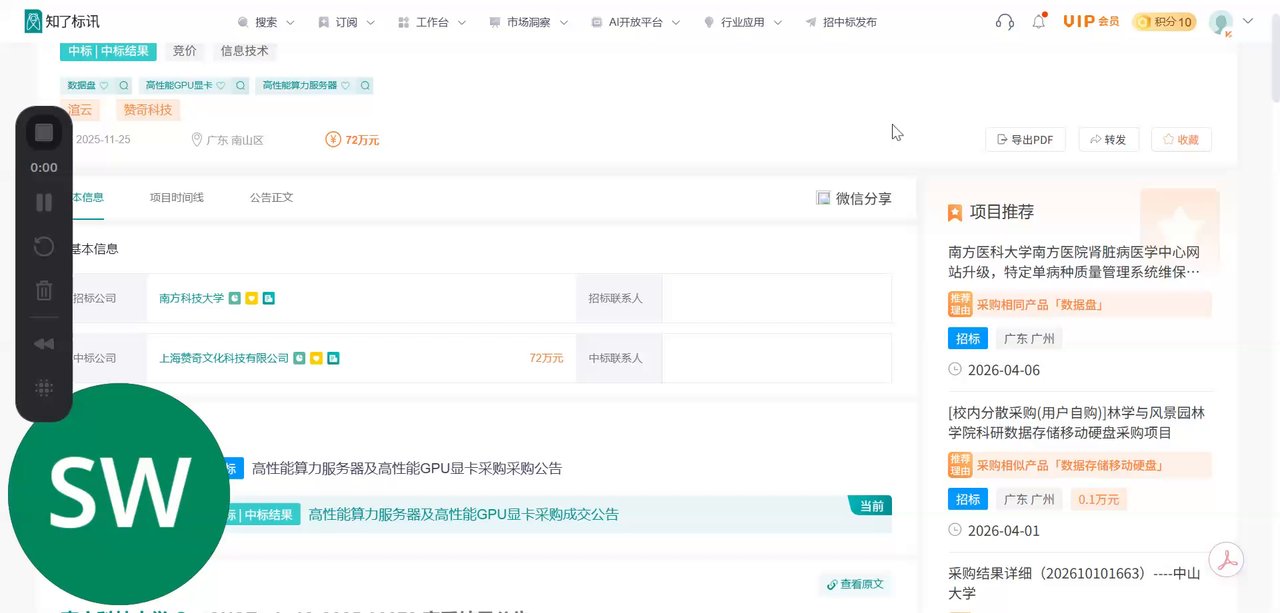Image resolution: width=1280 pixels, height=613 pixels.
Task: Open the 工作台 dropdown menu
Action: pyautogui.click(x=432, y=22)
